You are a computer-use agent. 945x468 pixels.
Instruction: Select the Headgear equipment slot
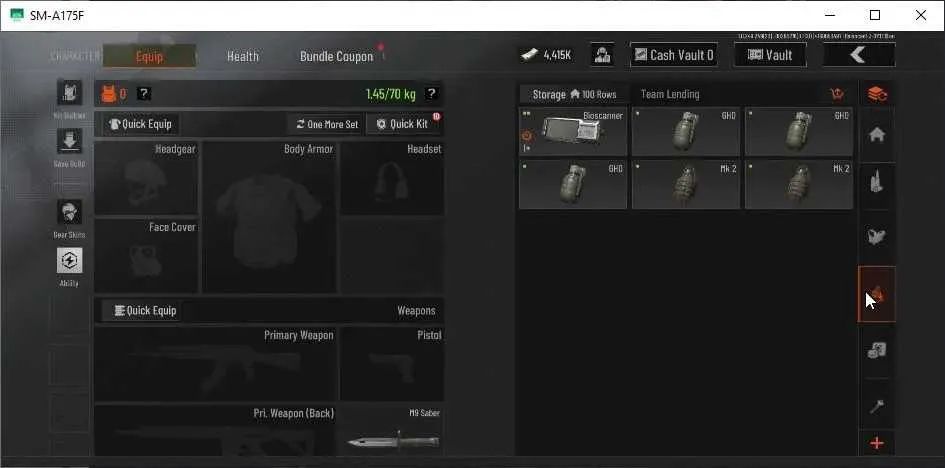146,178
